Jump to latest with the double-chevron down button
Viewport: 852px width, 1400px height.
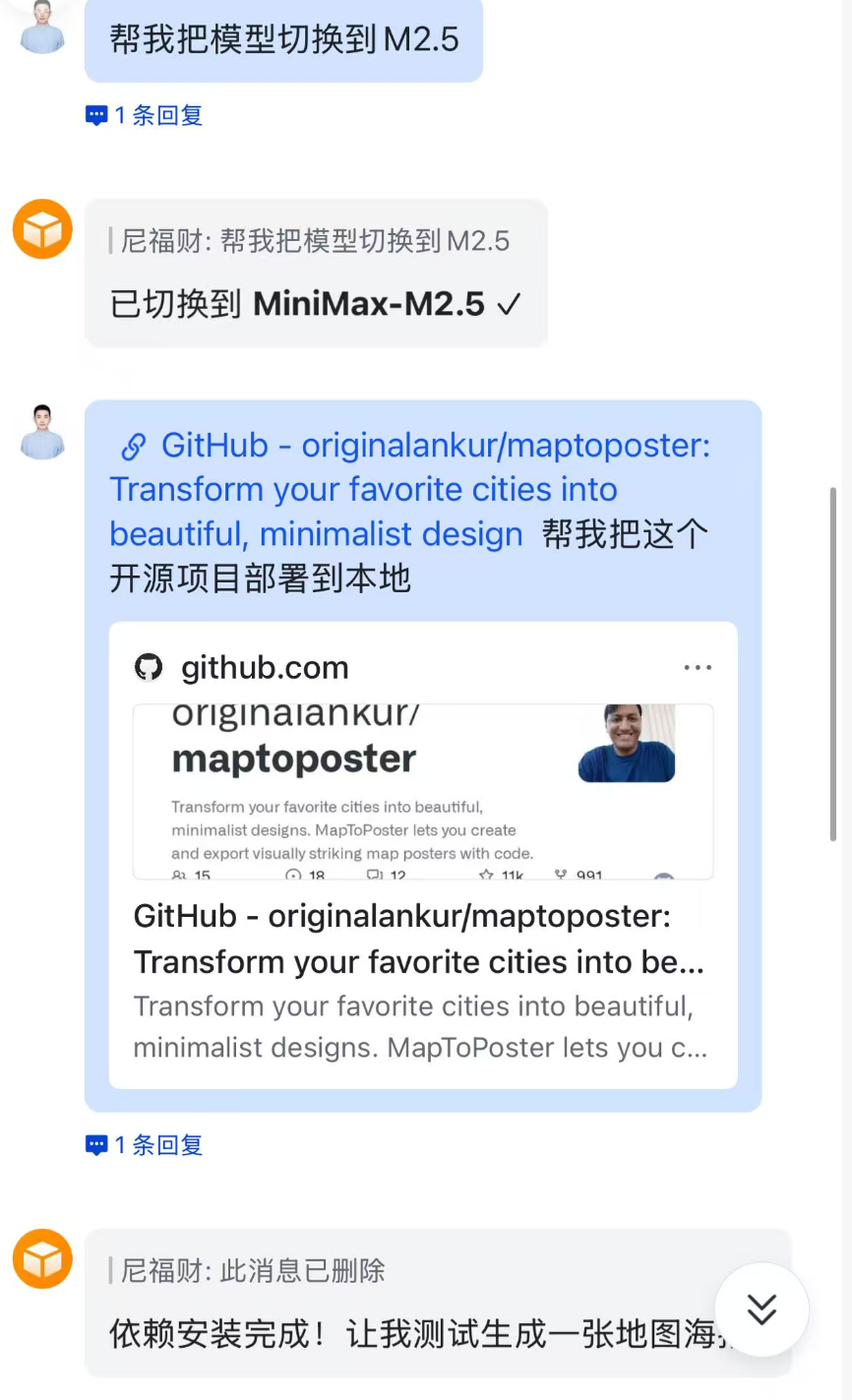(761, 1309)
